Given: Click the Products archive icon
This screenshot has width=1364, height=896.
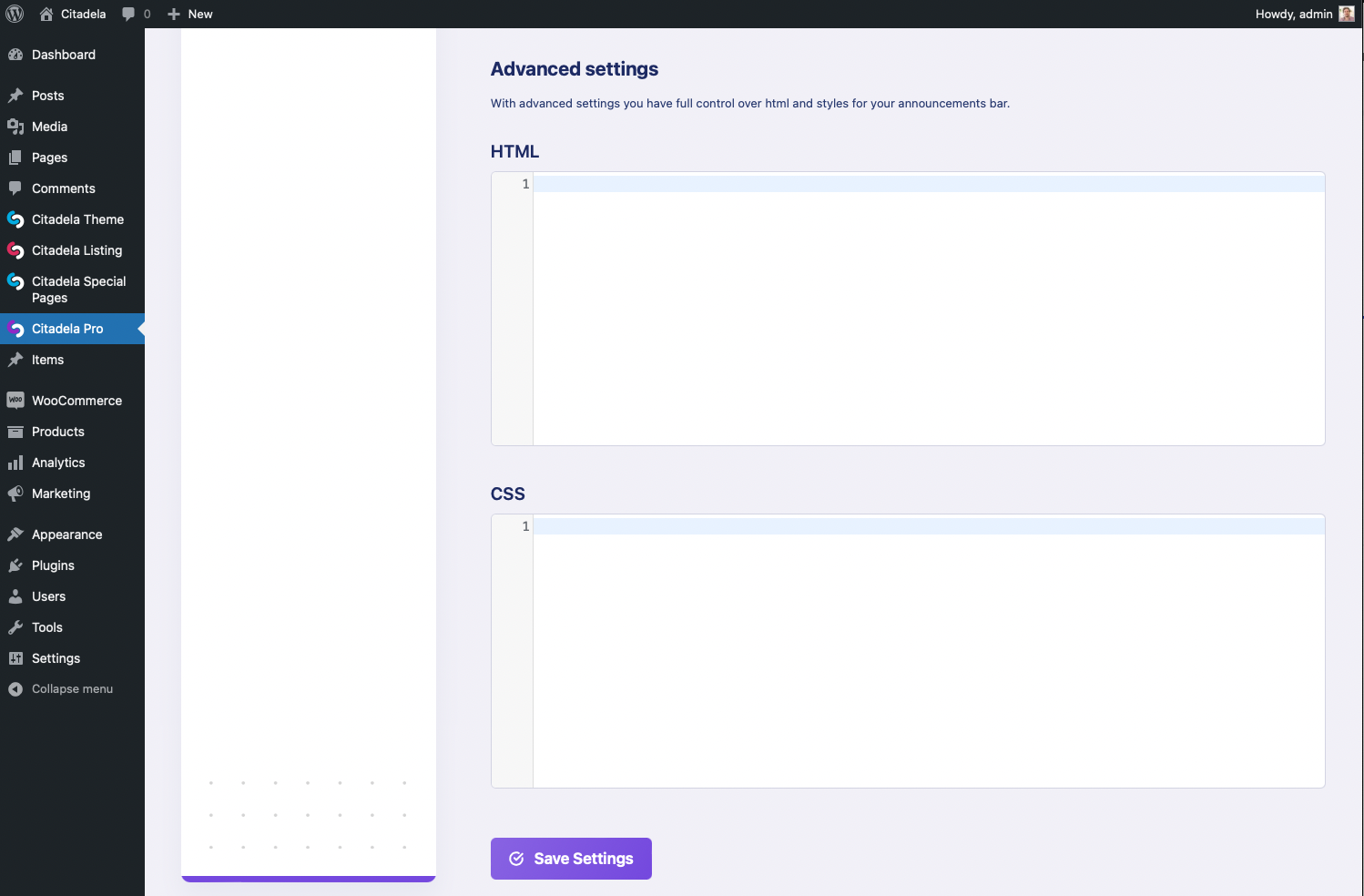Looking at the screenshot, I should (x=15, y=432).
